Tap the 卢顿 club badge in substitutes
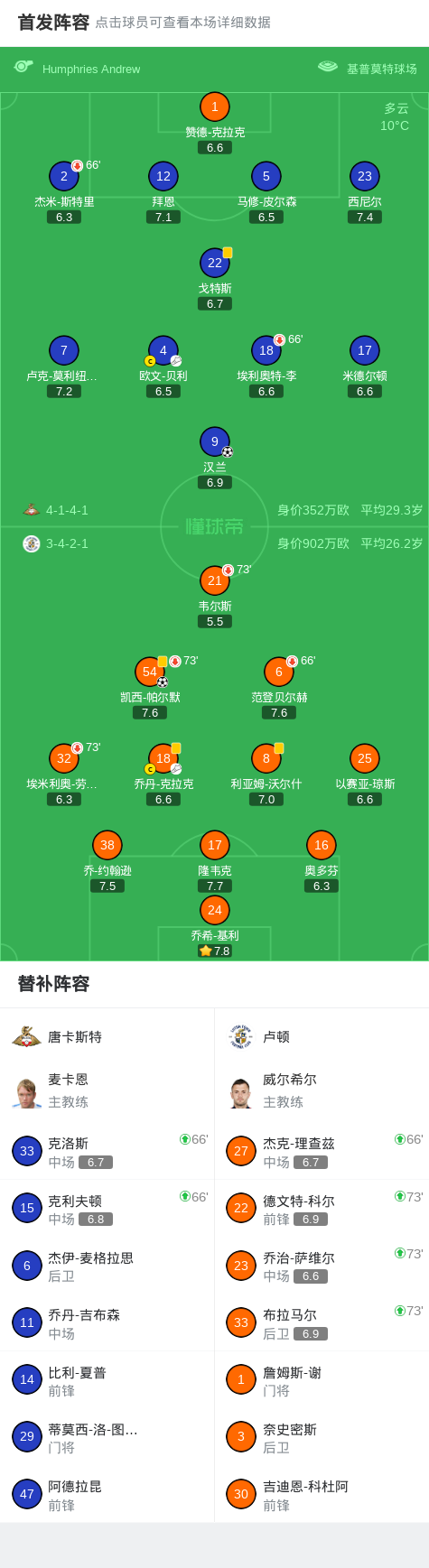This screenshot has width=429, height=1568. point(241,1036)
